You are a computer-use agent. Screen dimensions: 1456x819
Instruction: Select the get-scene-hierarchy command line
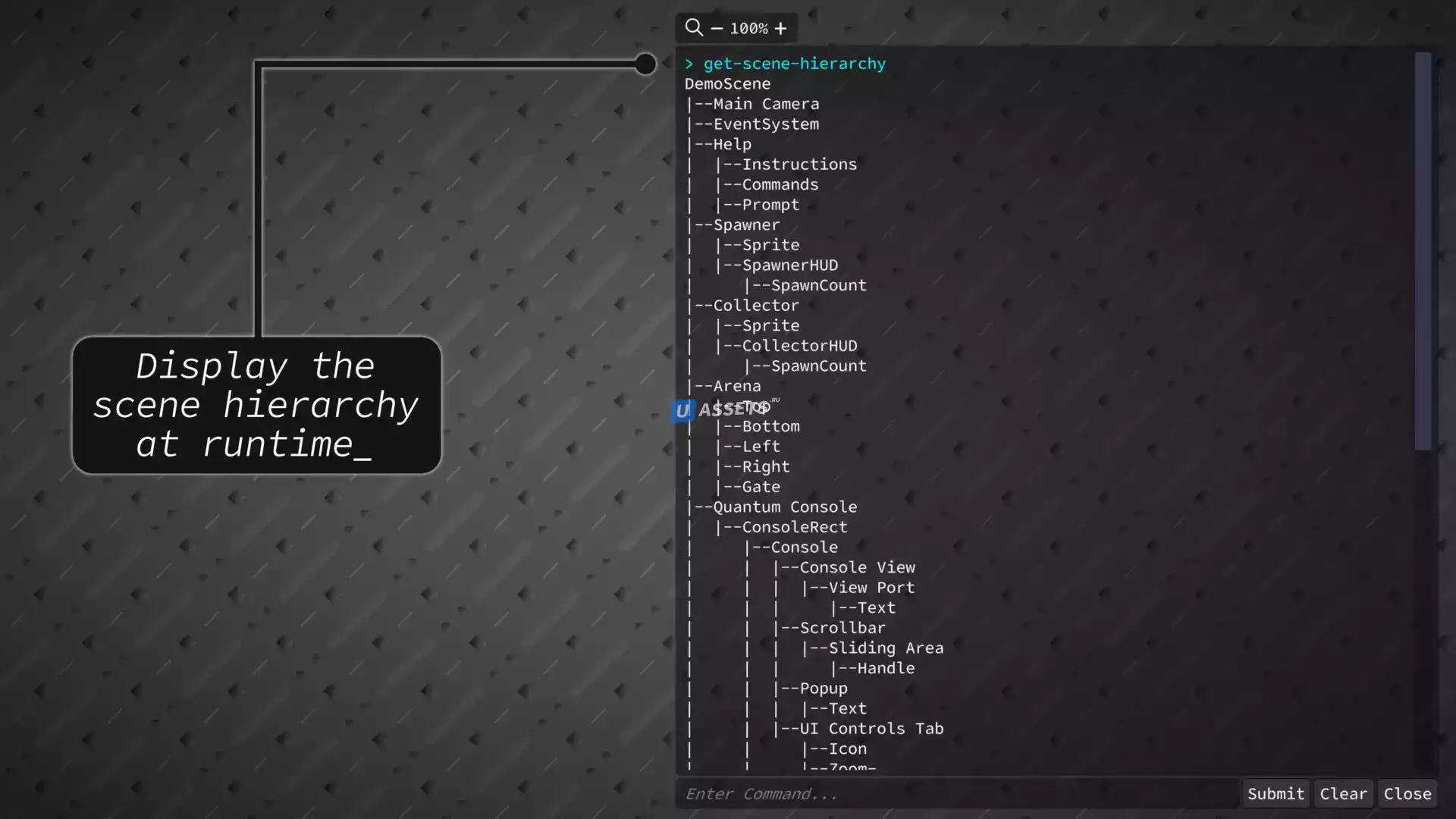[793, 64]
